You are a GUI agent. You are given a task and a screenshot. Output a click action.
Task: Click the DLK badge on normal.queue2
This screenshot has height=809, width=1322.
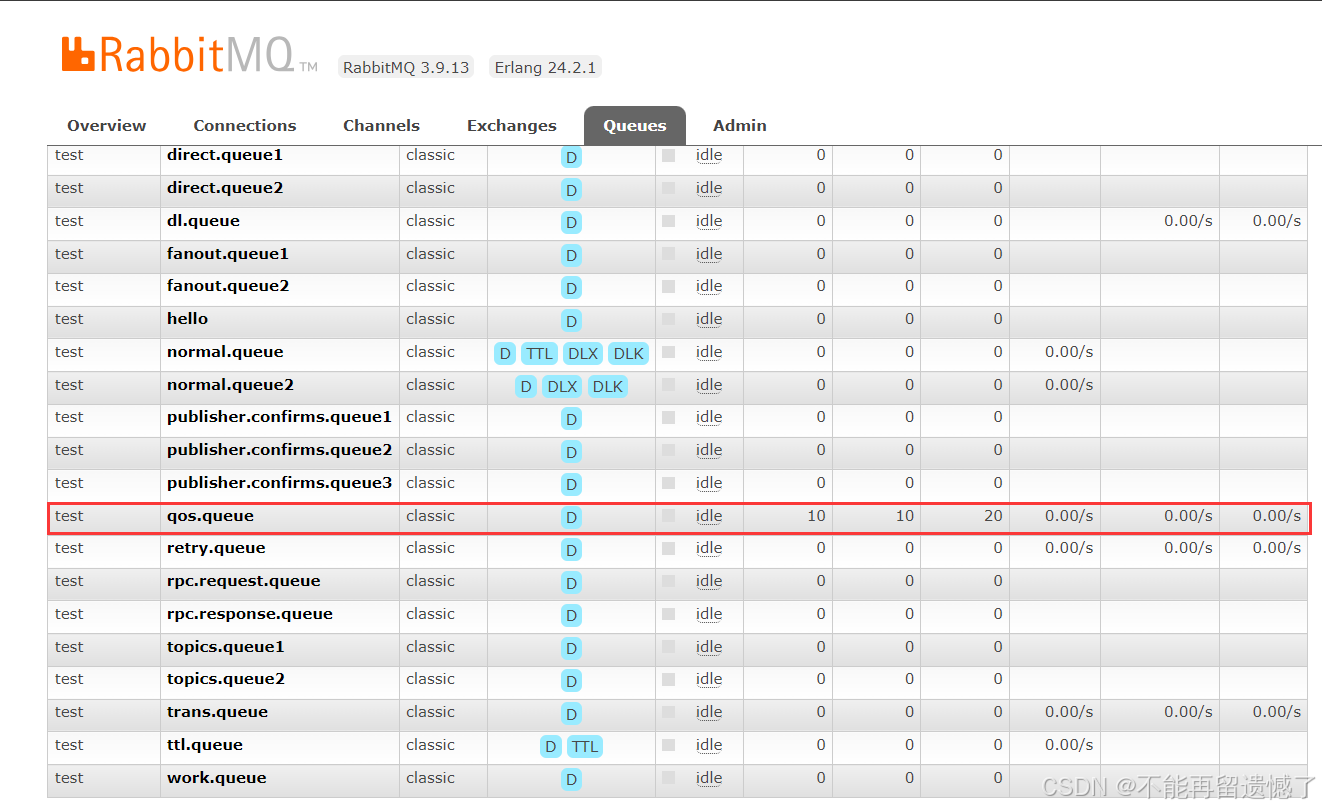pos(608,386)
